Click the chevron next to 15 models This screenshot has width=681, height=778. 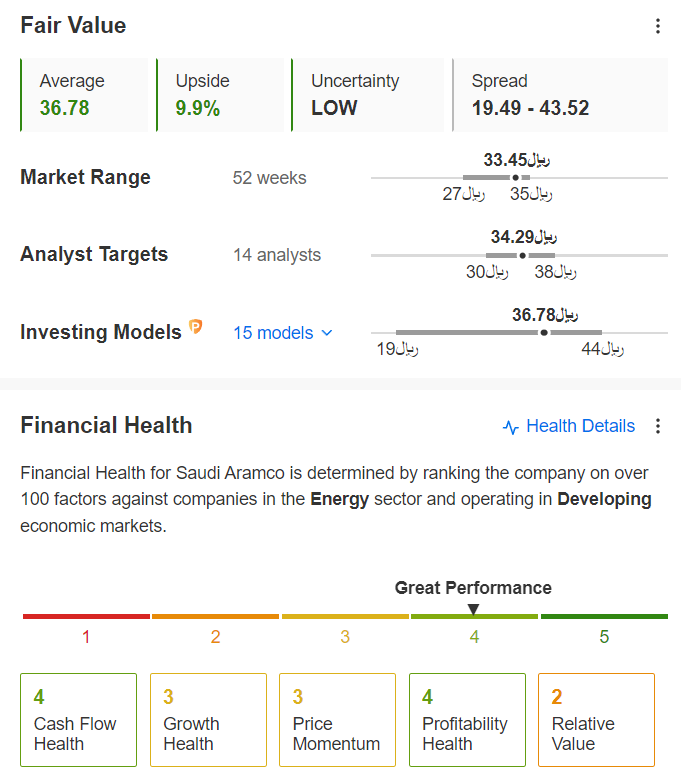pyautogui.click(x=327, y=333)
